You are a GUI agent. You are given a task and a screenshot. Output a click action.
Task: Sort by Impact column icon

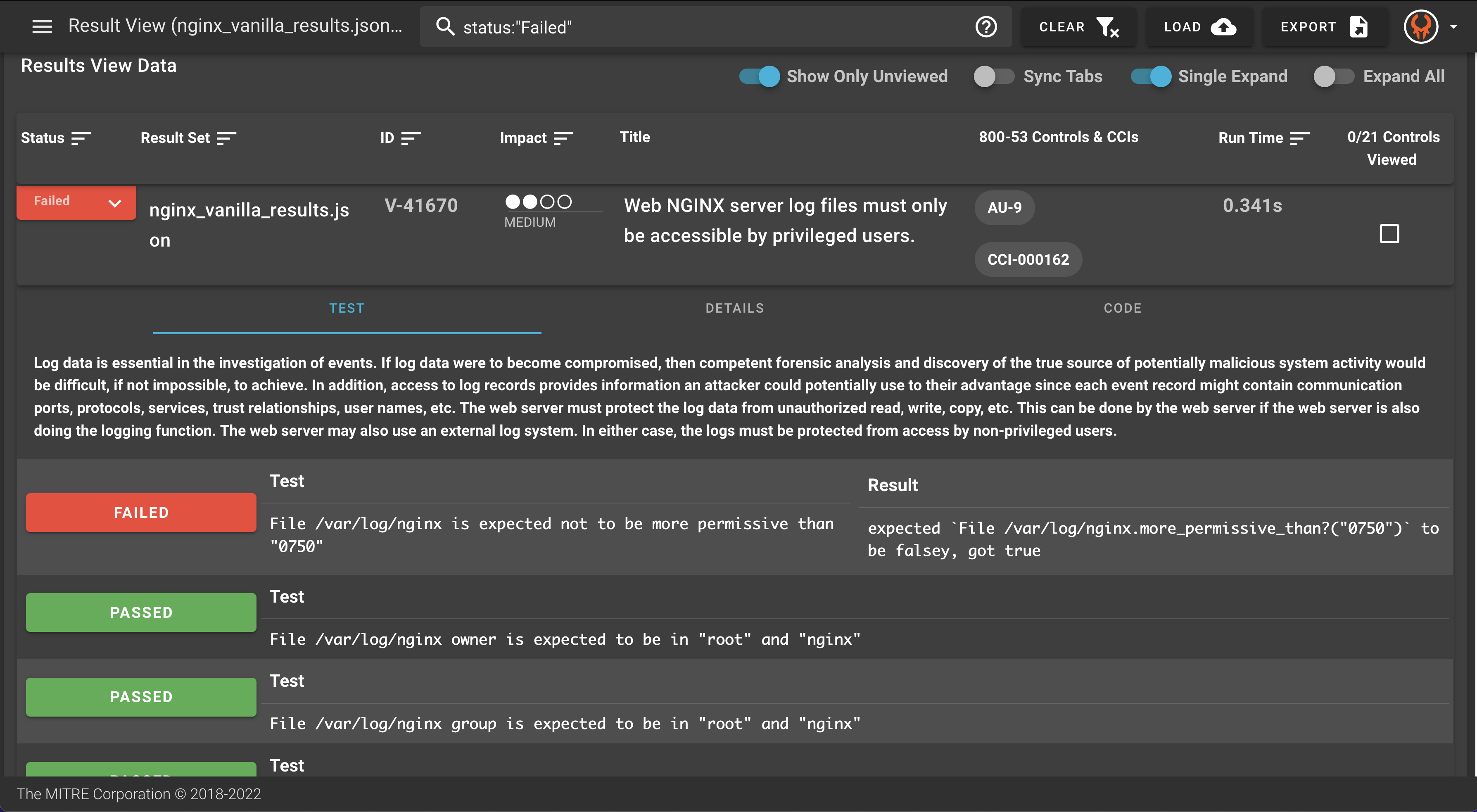click(563, 138)
